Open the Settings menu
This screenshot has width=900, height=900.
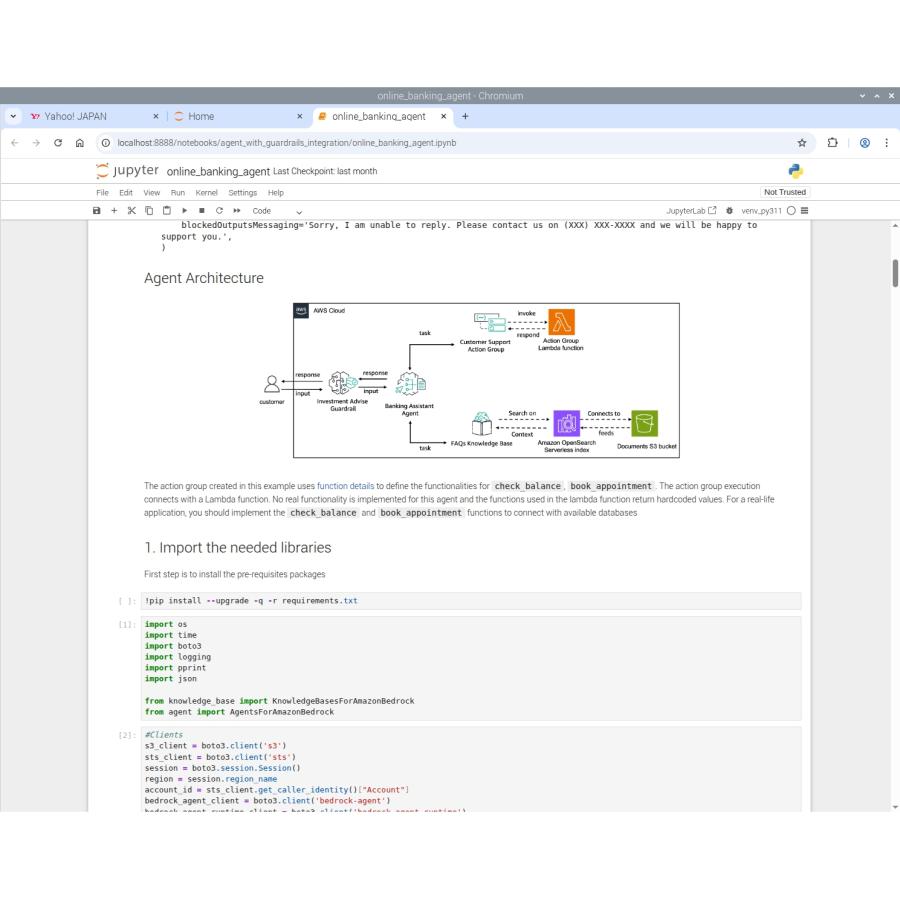242,192
